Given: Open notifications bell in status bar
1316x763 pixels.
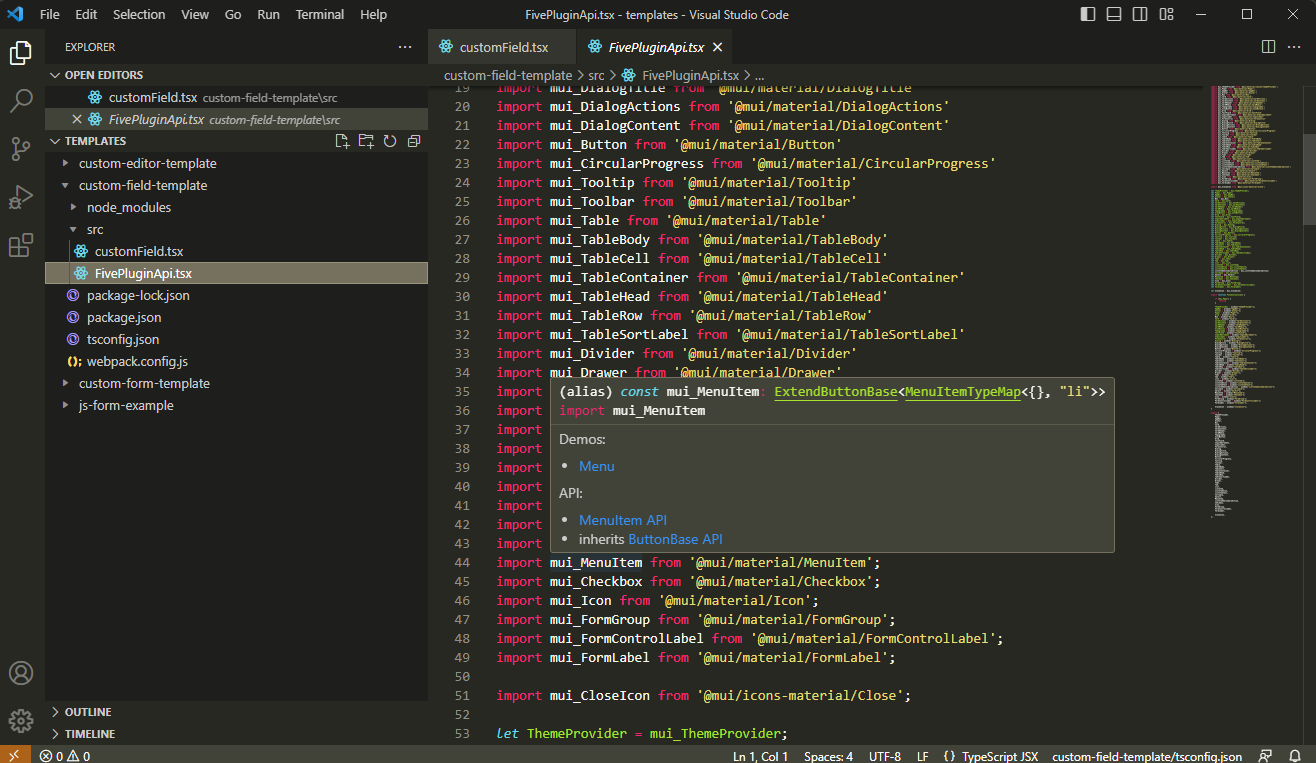Looking at the screenshot, I should point(1295,756).
